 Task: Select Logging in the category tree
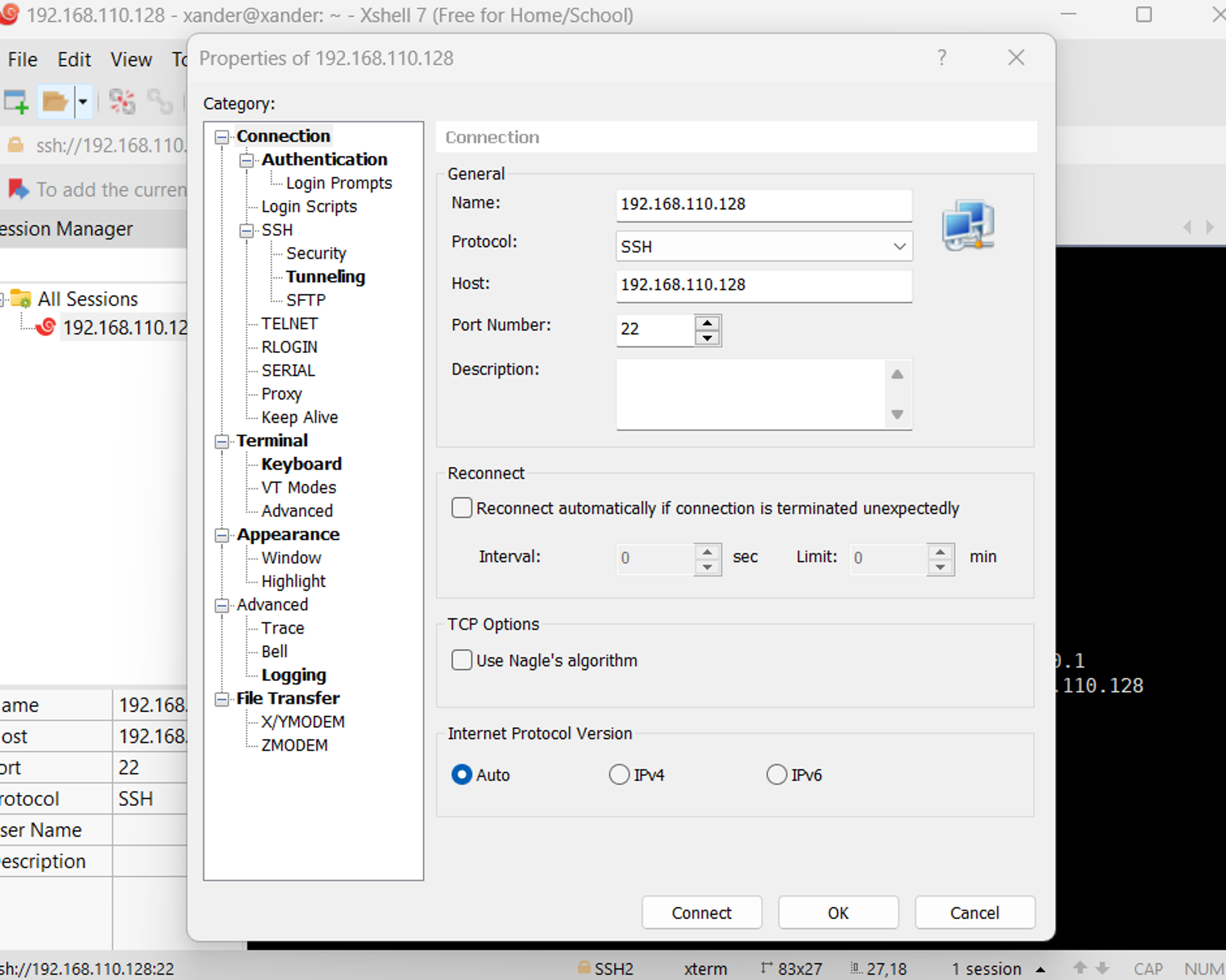[x=294, y=675]
